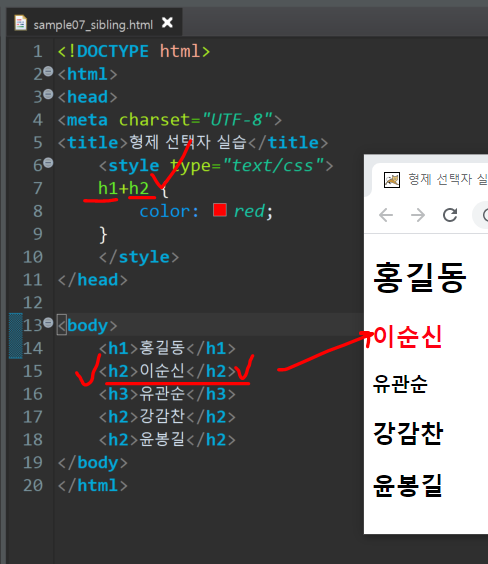Image resolution: width=488 pixels, height=564 pixels.
Task: Click the DOCTYPE text on line 1
Action: pyautogui.click(x=113, y=51)
